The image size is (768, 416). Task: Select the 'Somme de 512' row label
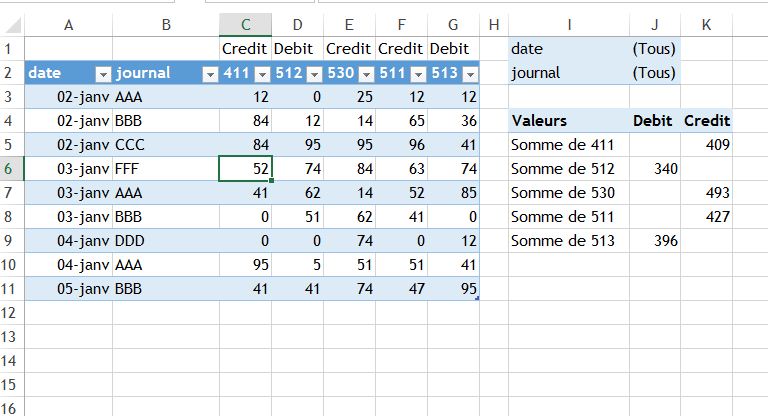click(569, 169)
